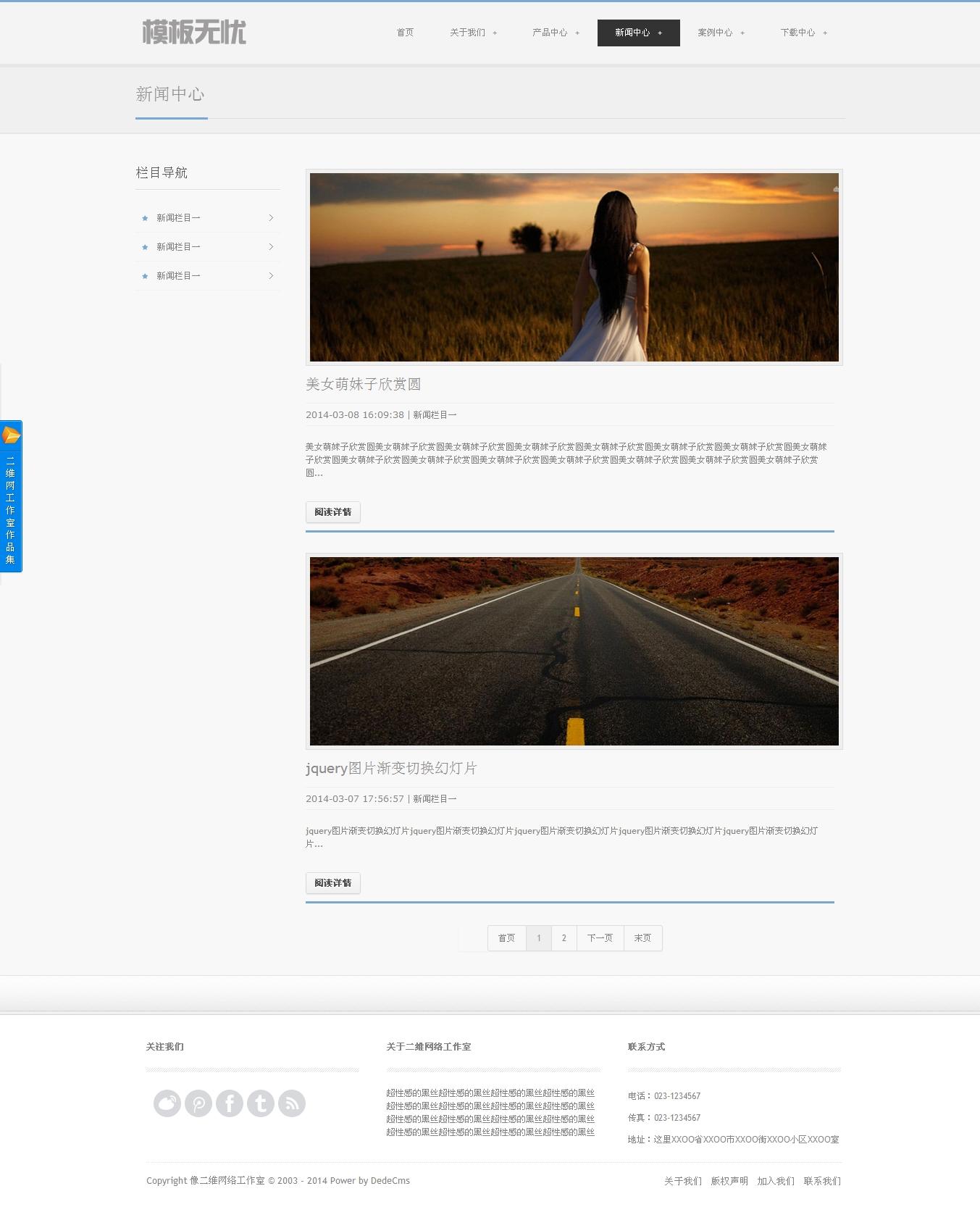Click the orange icon on floating side widget

pyautogui.click(x=11, y=435)
